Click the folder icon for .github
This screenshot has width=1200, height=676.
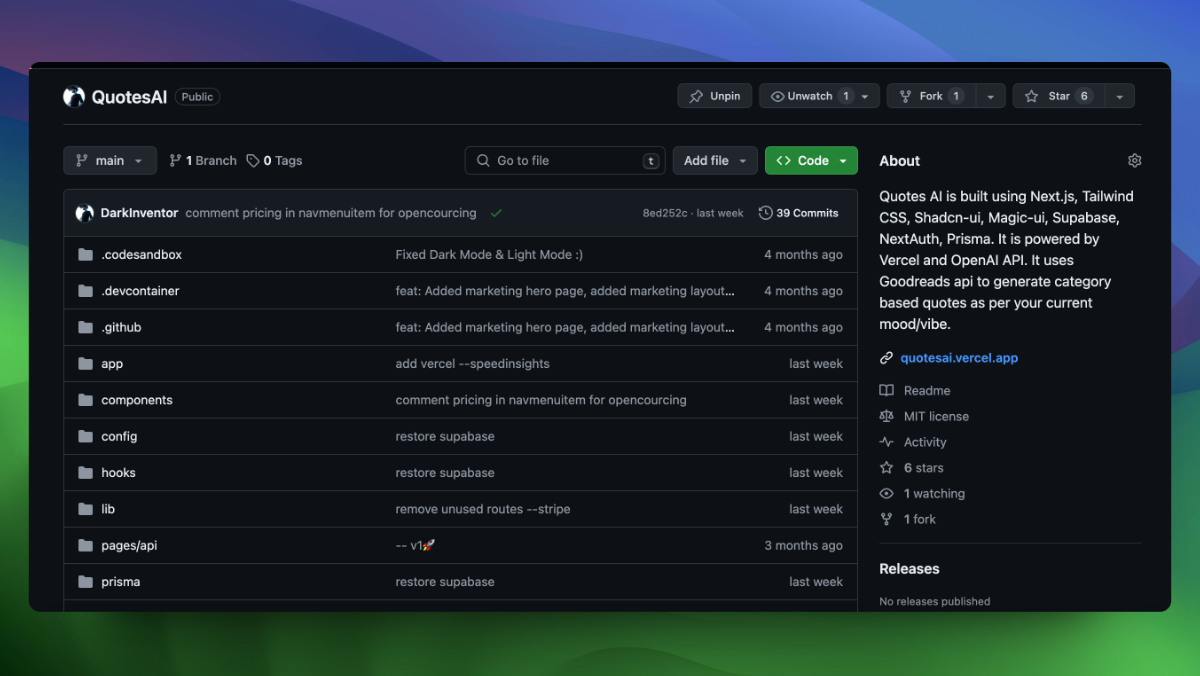click(x=85, y=328)
